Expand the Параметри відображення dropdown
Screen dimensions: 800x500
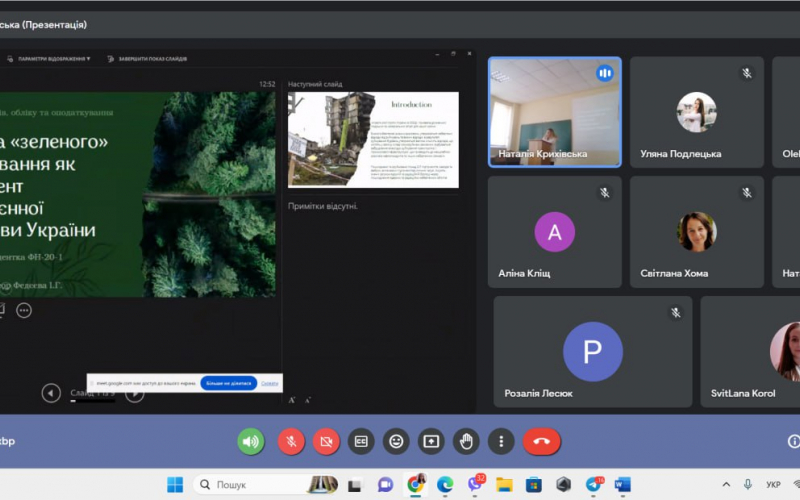pos(49,59)
